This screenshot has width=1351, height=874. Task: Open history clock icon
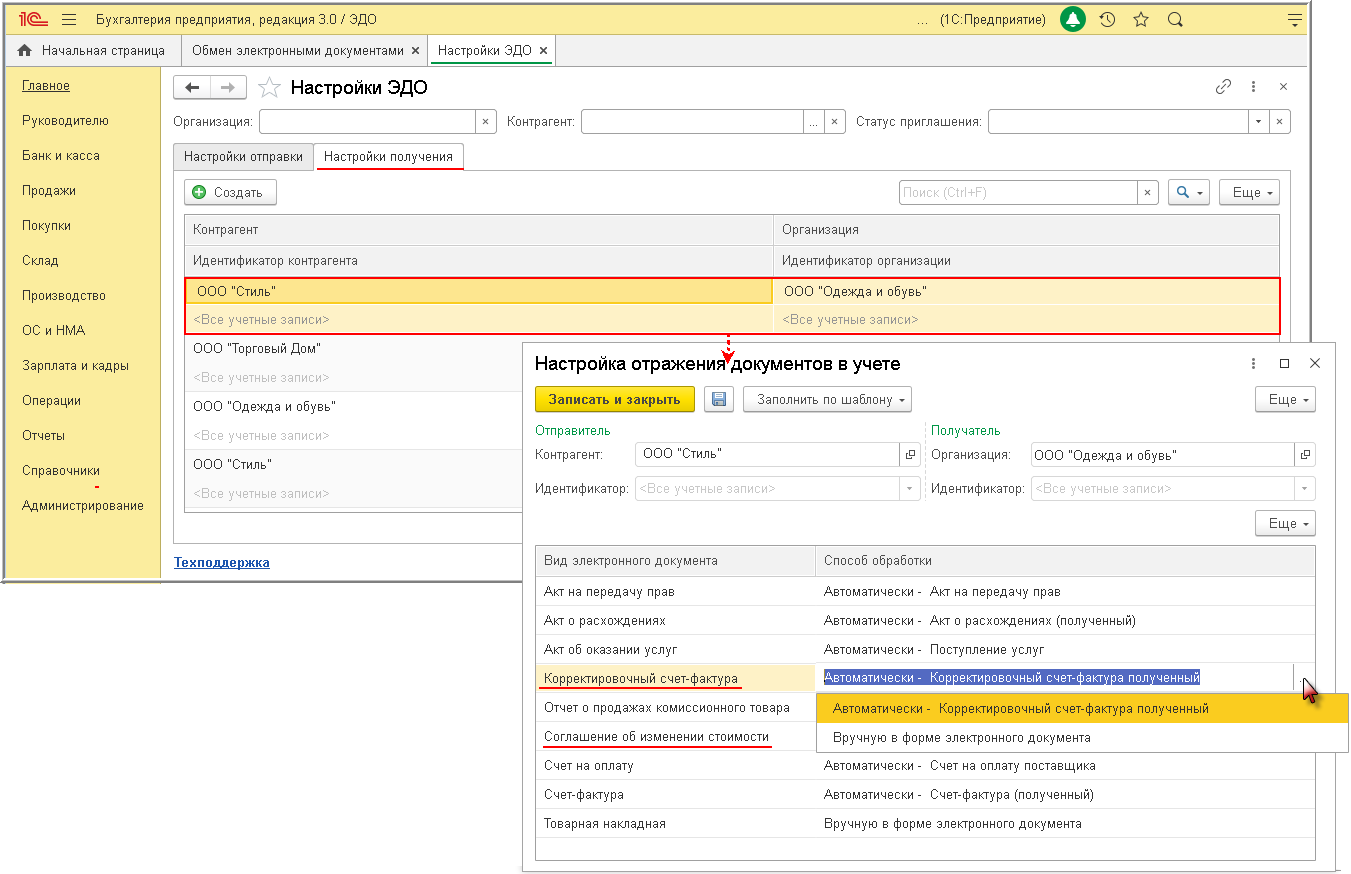tap(1107, 20)
